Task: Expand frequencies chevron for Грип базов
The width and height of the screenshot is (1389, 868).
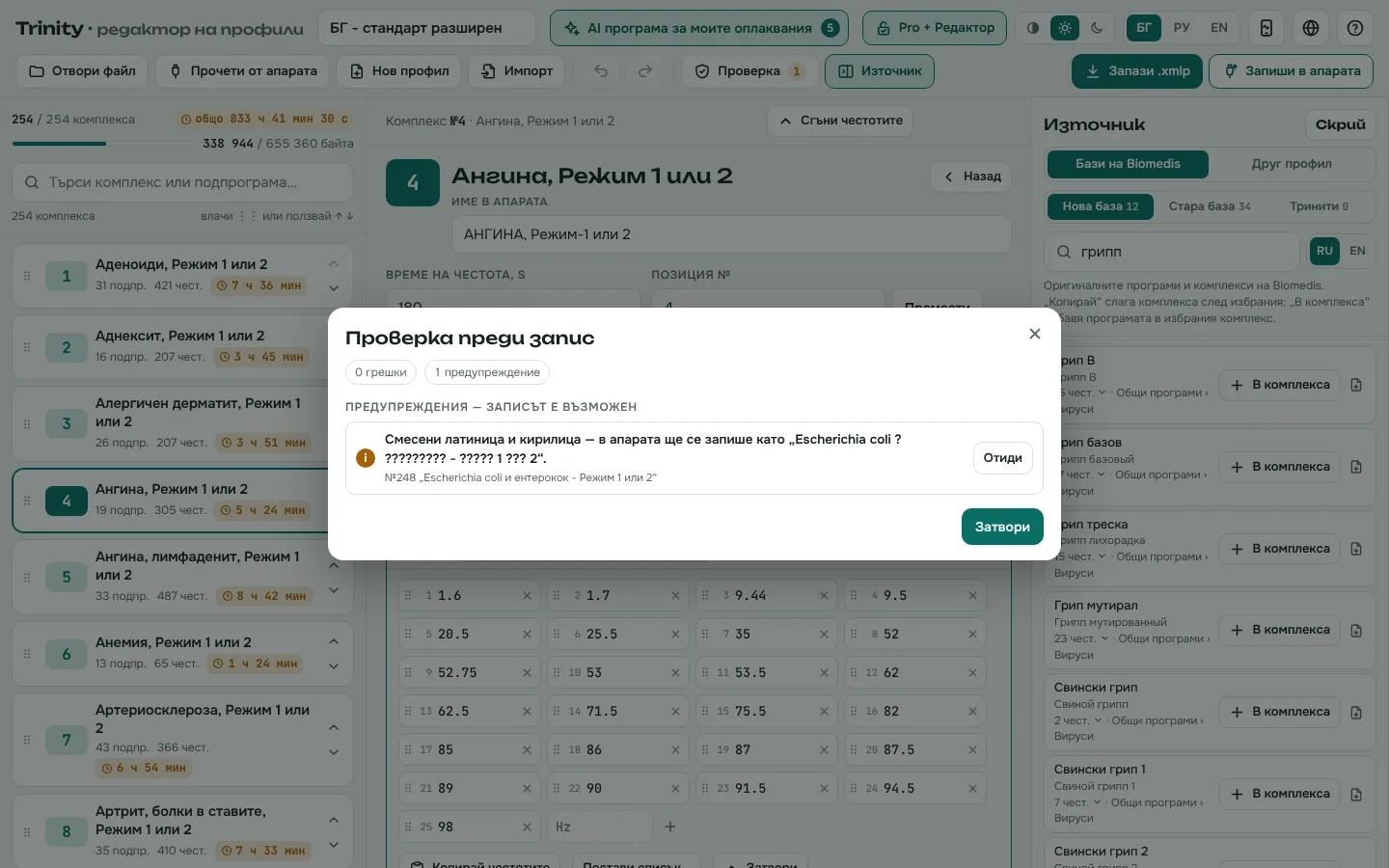Action: [1102, 475]
